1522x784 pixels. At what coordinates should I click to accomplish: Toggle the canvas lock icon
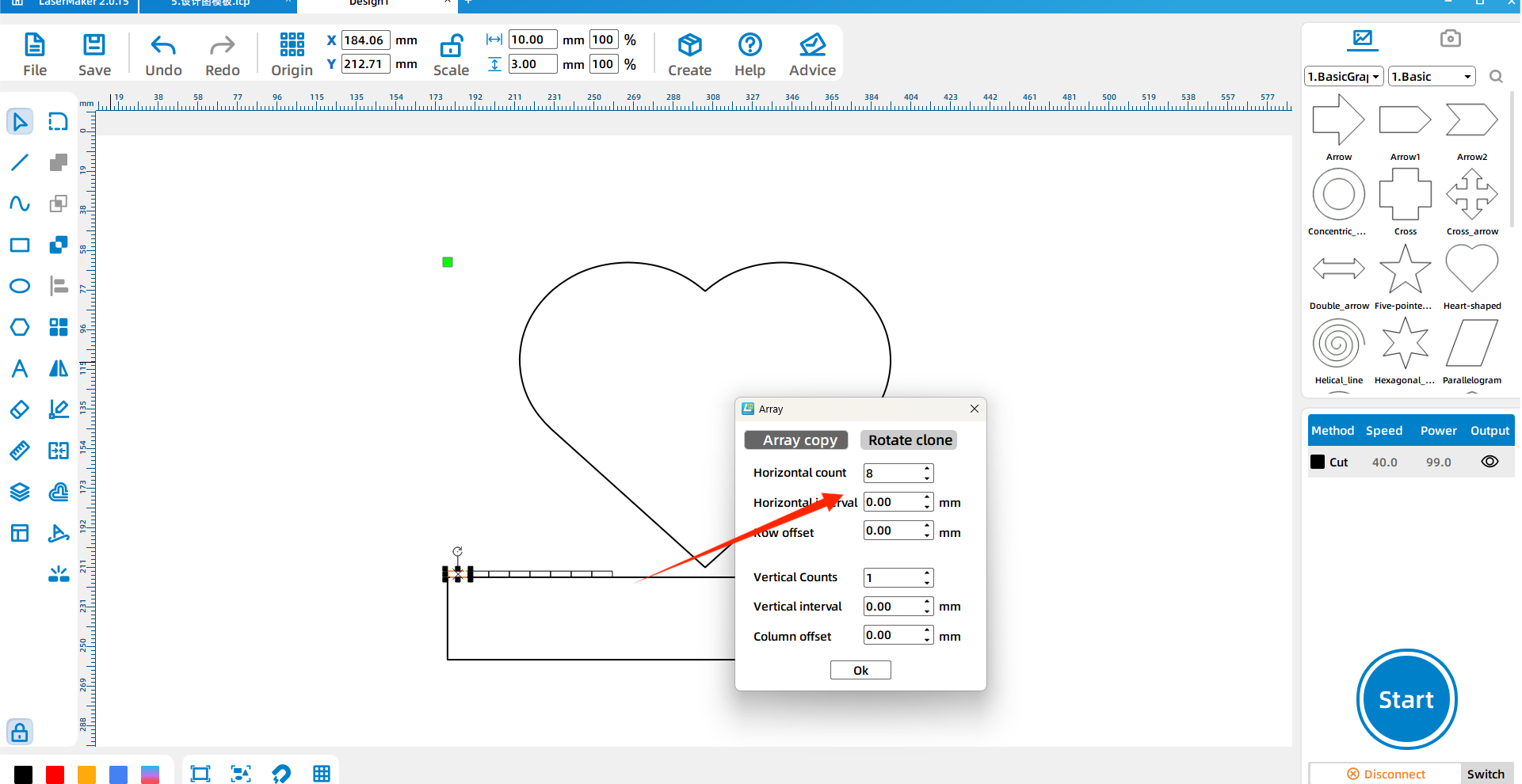point(20,732)
